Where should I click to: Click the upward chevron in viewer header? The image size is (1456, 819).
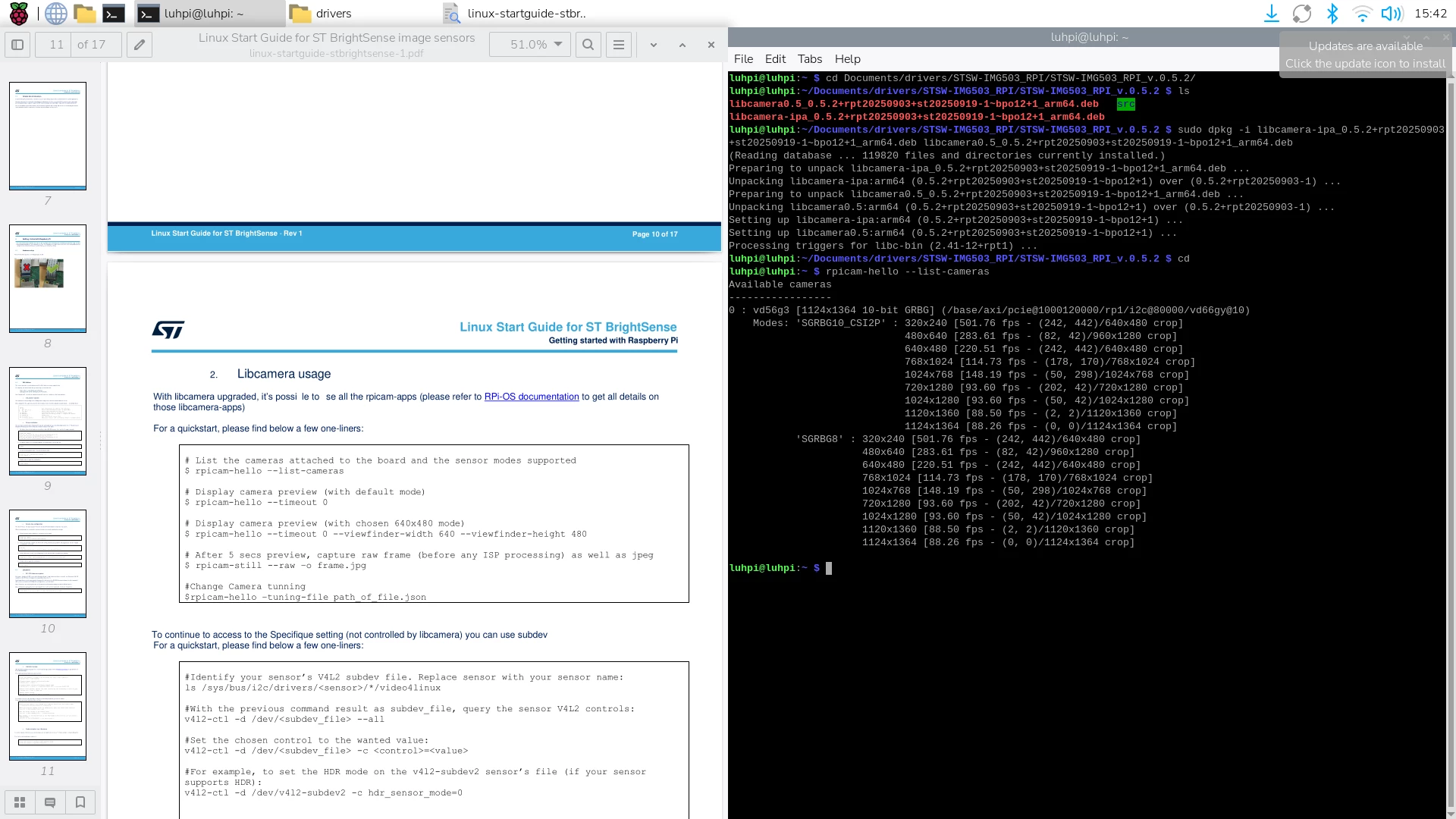click(x=682, y=45)
